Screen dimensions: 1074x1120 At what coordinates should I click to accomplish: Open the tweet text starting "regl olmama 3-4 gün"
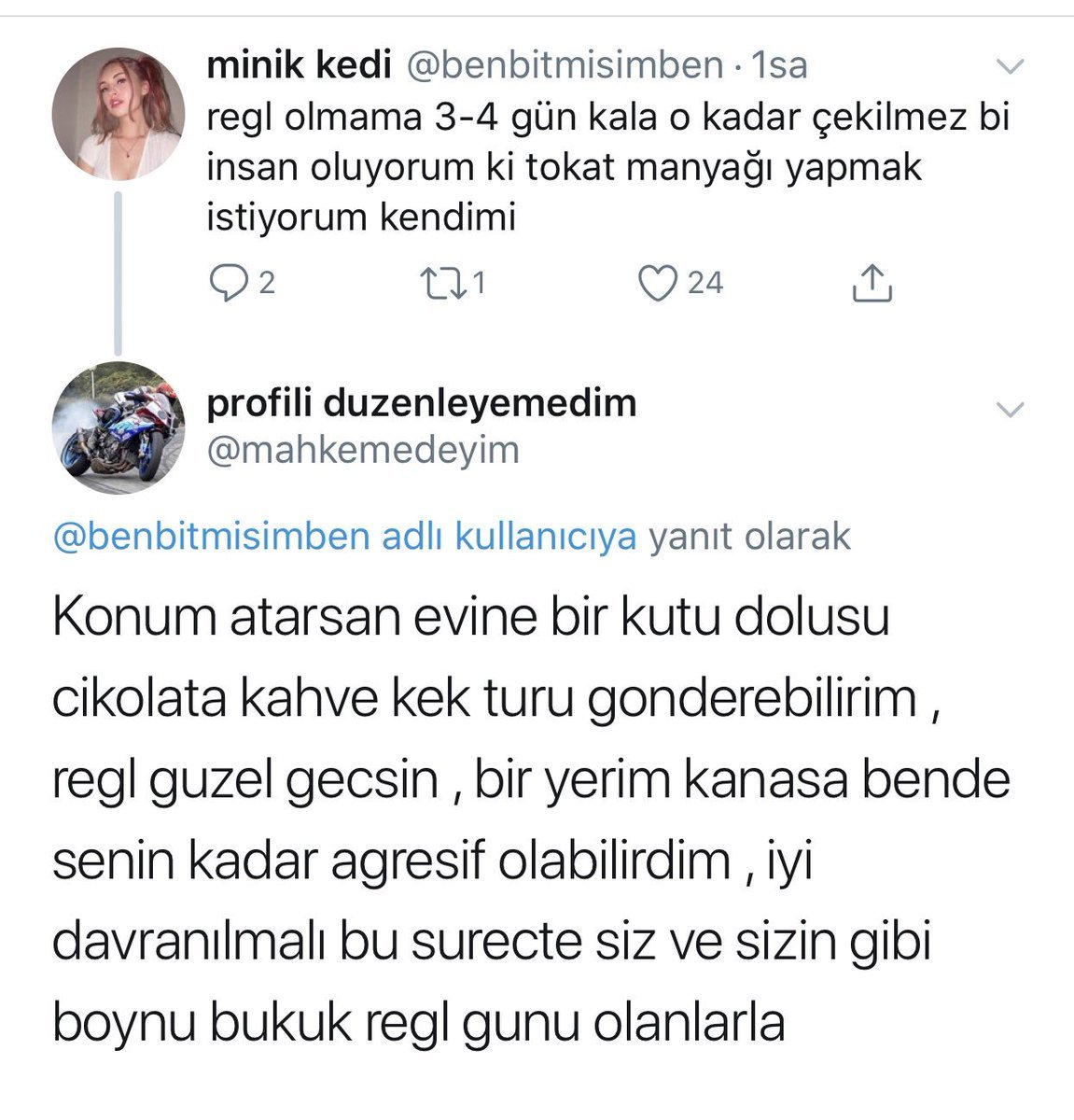(607, 168)
